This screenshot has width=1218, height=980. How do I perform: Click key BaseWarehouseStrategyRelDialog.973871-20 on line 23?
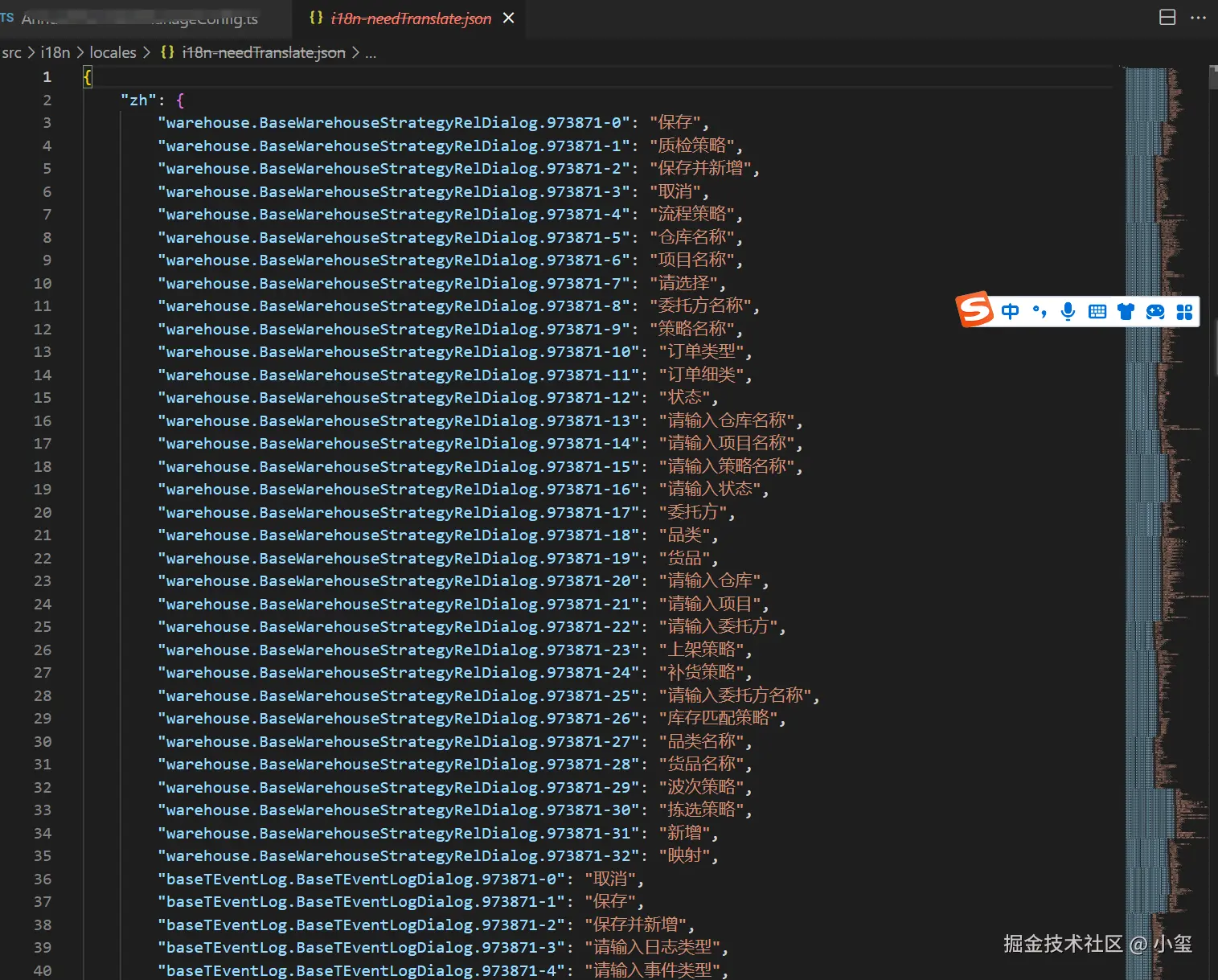point(399,581)
